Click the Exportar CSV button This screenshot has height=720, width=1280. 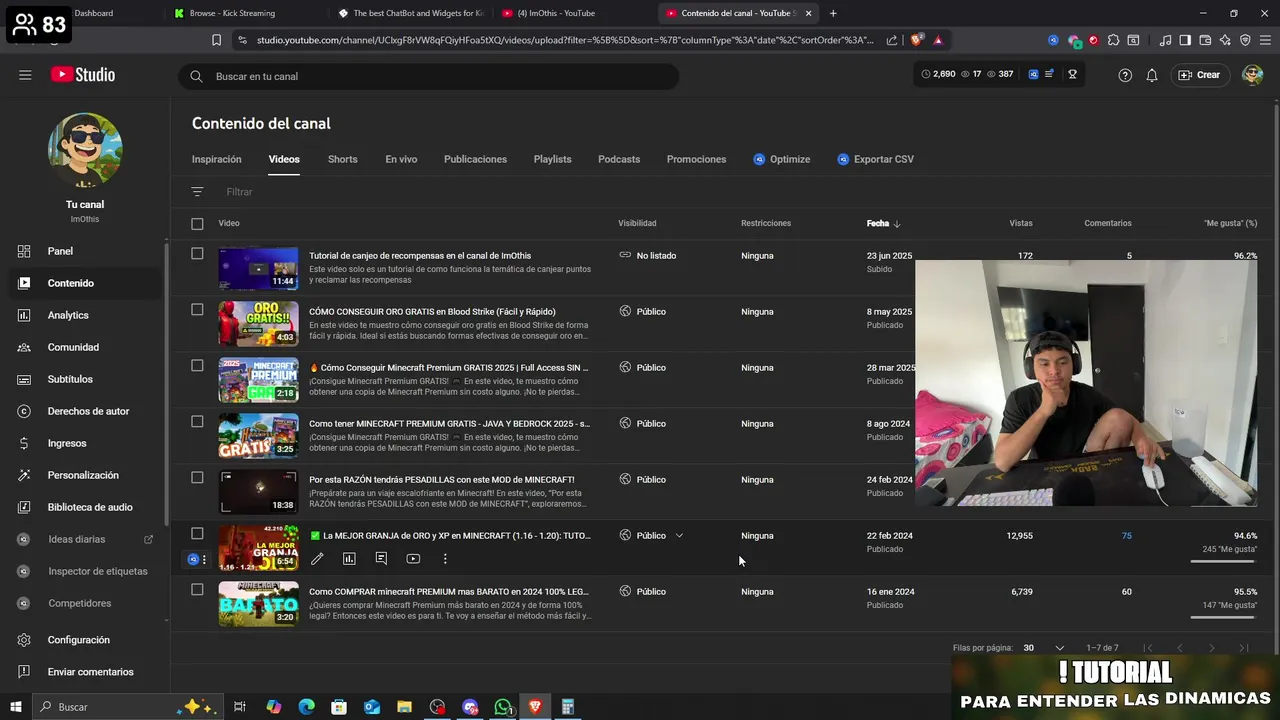(875, 159)
